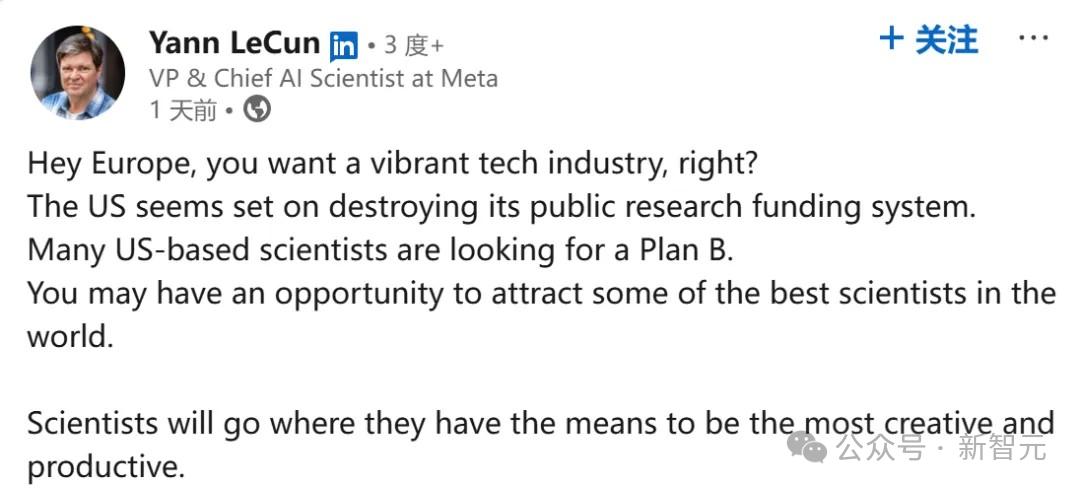Click the 1 天前 post timestamp
Viewport: 1080px width, 490px height.
tap(183, 110)
